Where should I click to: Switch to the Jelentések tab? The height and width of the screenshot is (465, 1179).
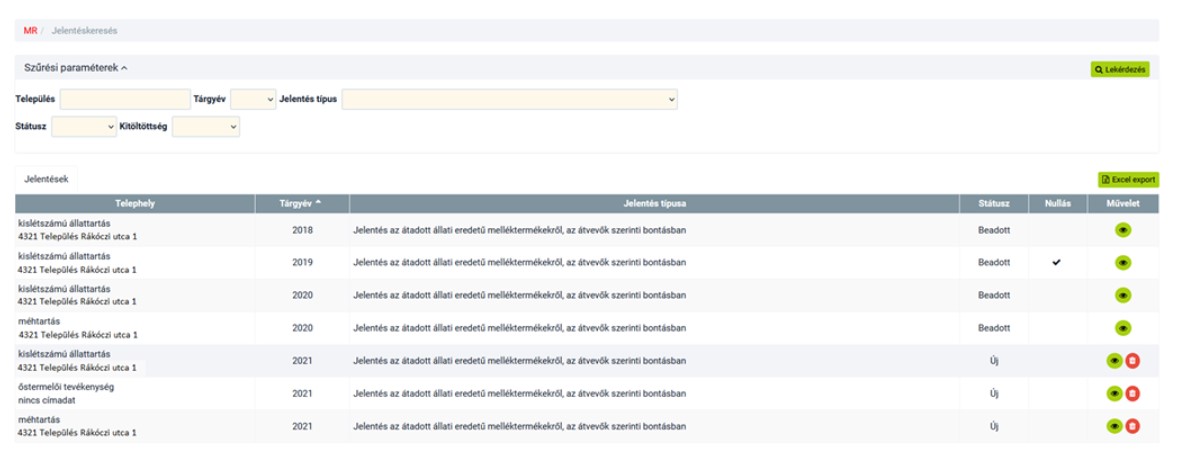[46, 178]
